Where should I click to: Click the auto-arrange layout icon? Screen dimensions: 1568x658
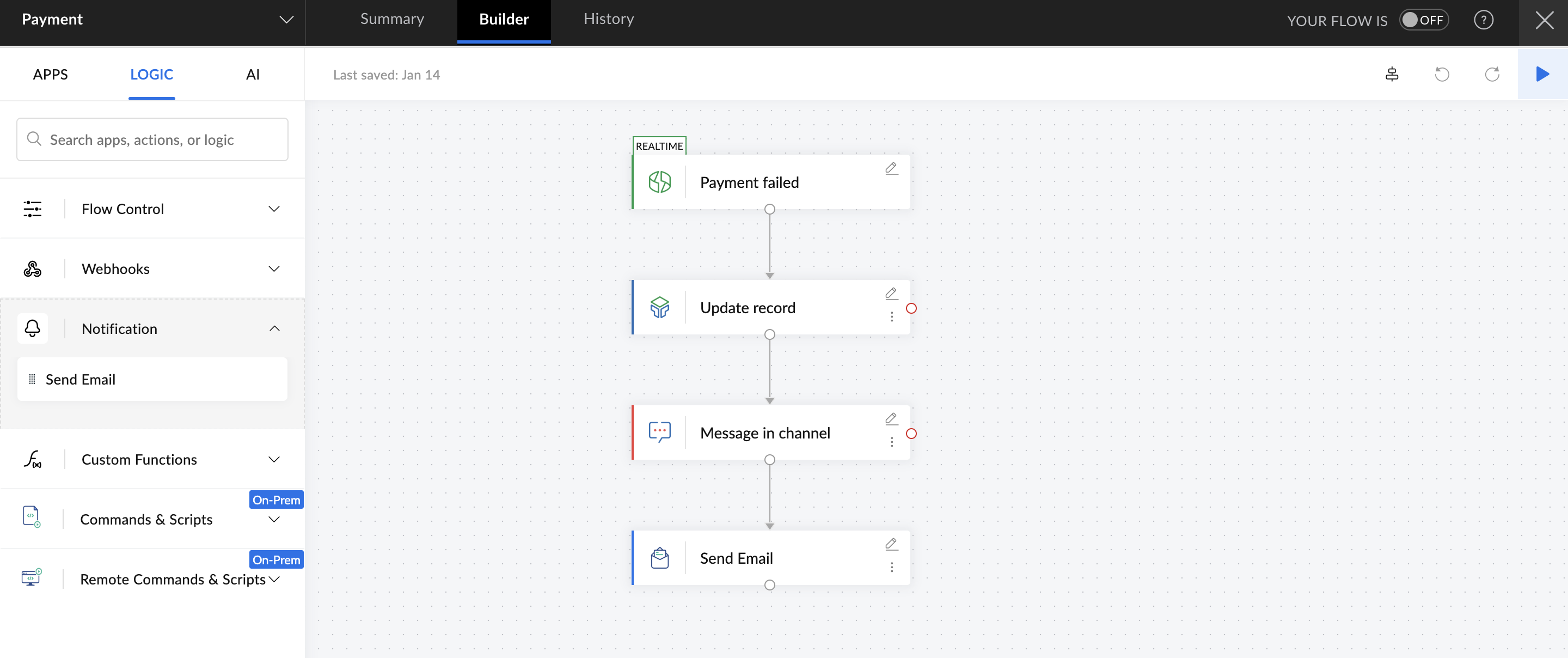point(1392,74)
